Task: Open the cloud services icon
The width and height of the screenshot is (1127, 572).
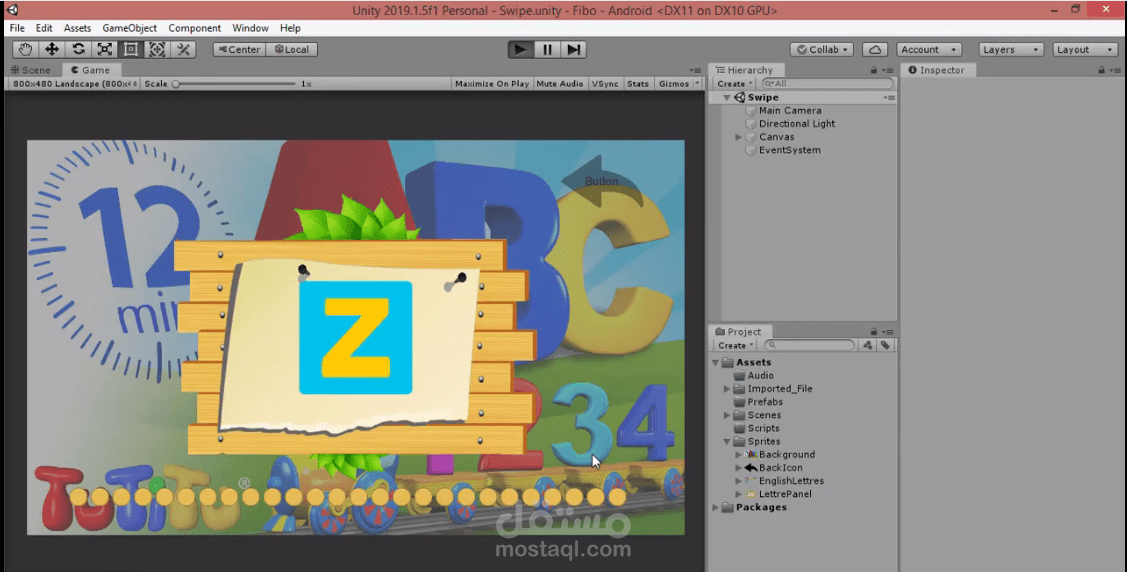Action: tap(875, 50)
